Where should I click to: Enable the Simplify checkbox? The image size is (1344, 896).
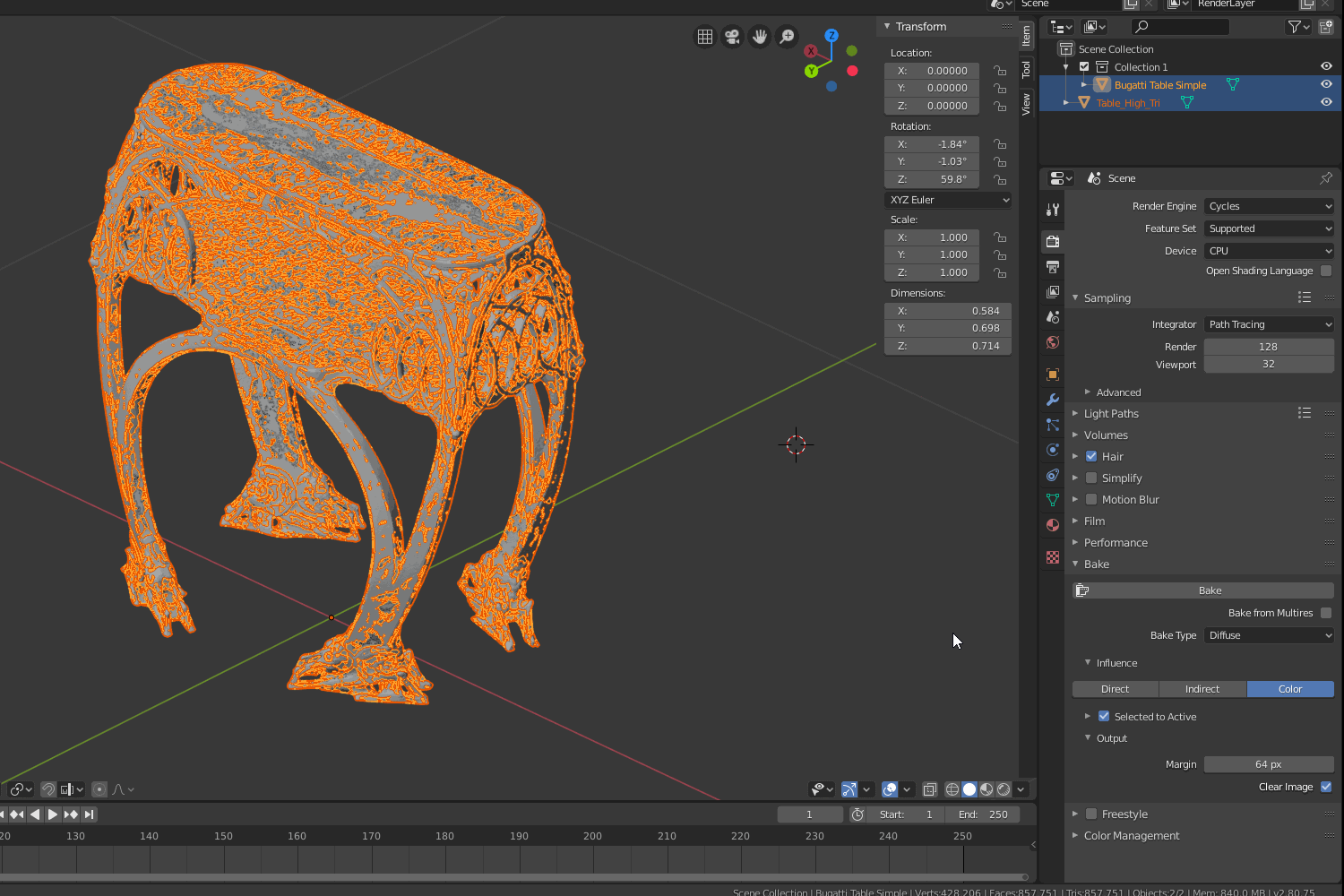click(x=1091, y=478)
